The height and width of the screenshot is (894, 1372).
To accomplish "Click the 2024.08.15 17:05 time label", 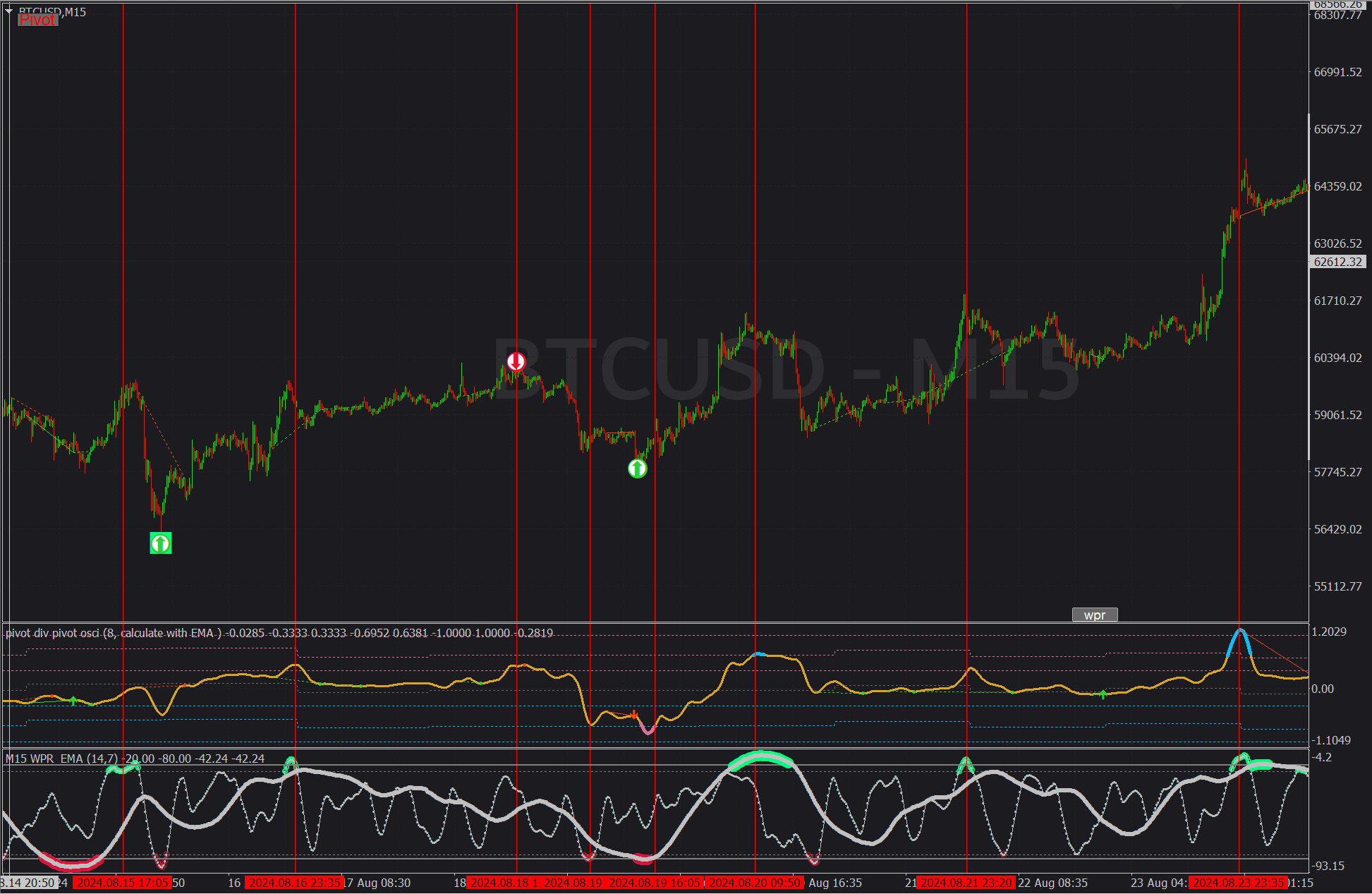I will click(x=123, y=883).
